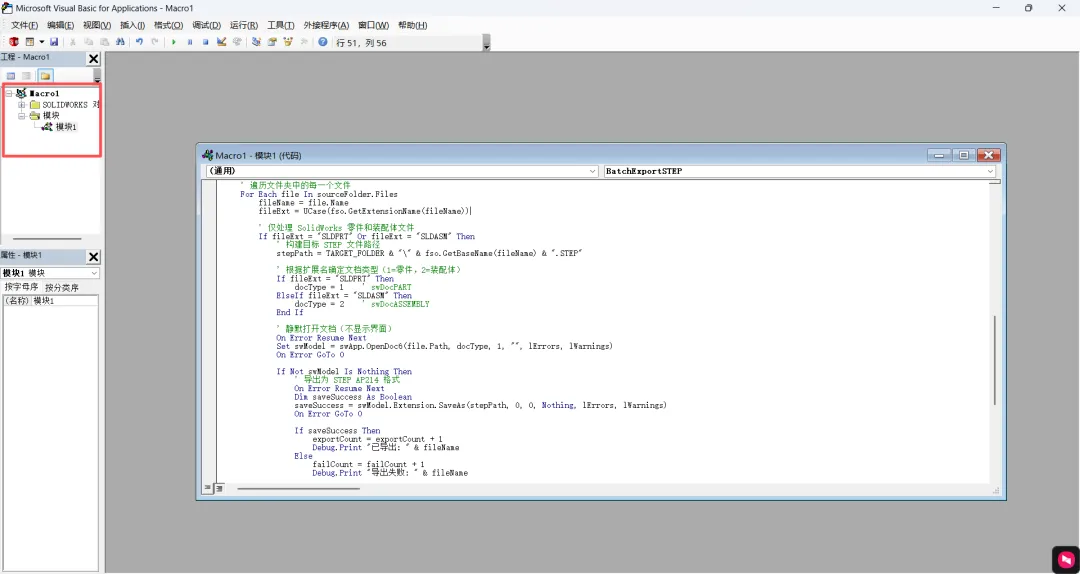Expand the SOLIDWORKS objects folder node

pyautogui.click(x=21, y=105)
